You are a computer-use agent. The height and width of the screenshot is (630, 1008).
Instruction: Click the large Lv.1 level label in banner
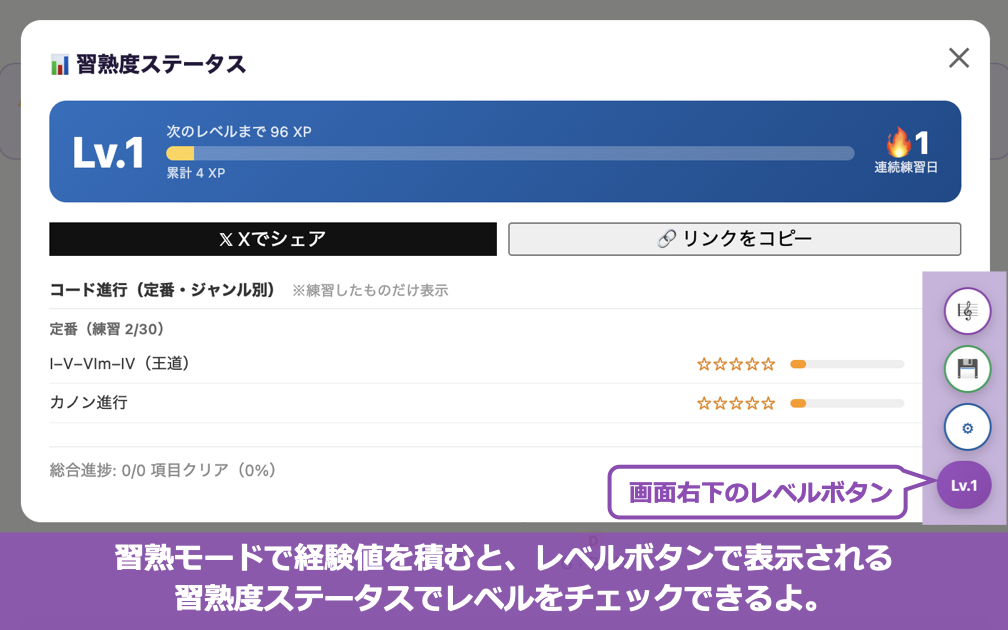pyautogui.click(x=108, y=153)
